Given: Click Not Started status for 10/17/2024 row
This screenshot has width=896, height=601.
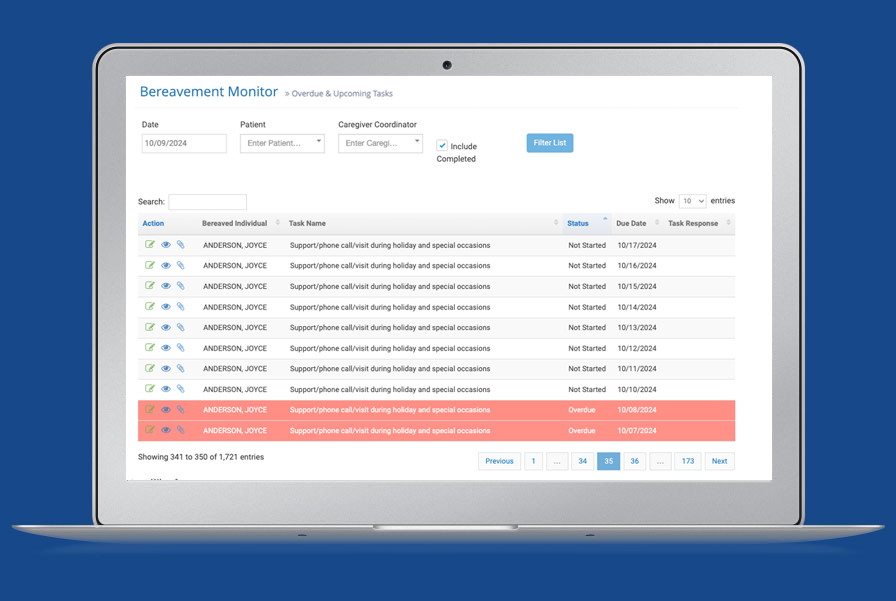Looking at the screenshot, I should pos(587,245).
